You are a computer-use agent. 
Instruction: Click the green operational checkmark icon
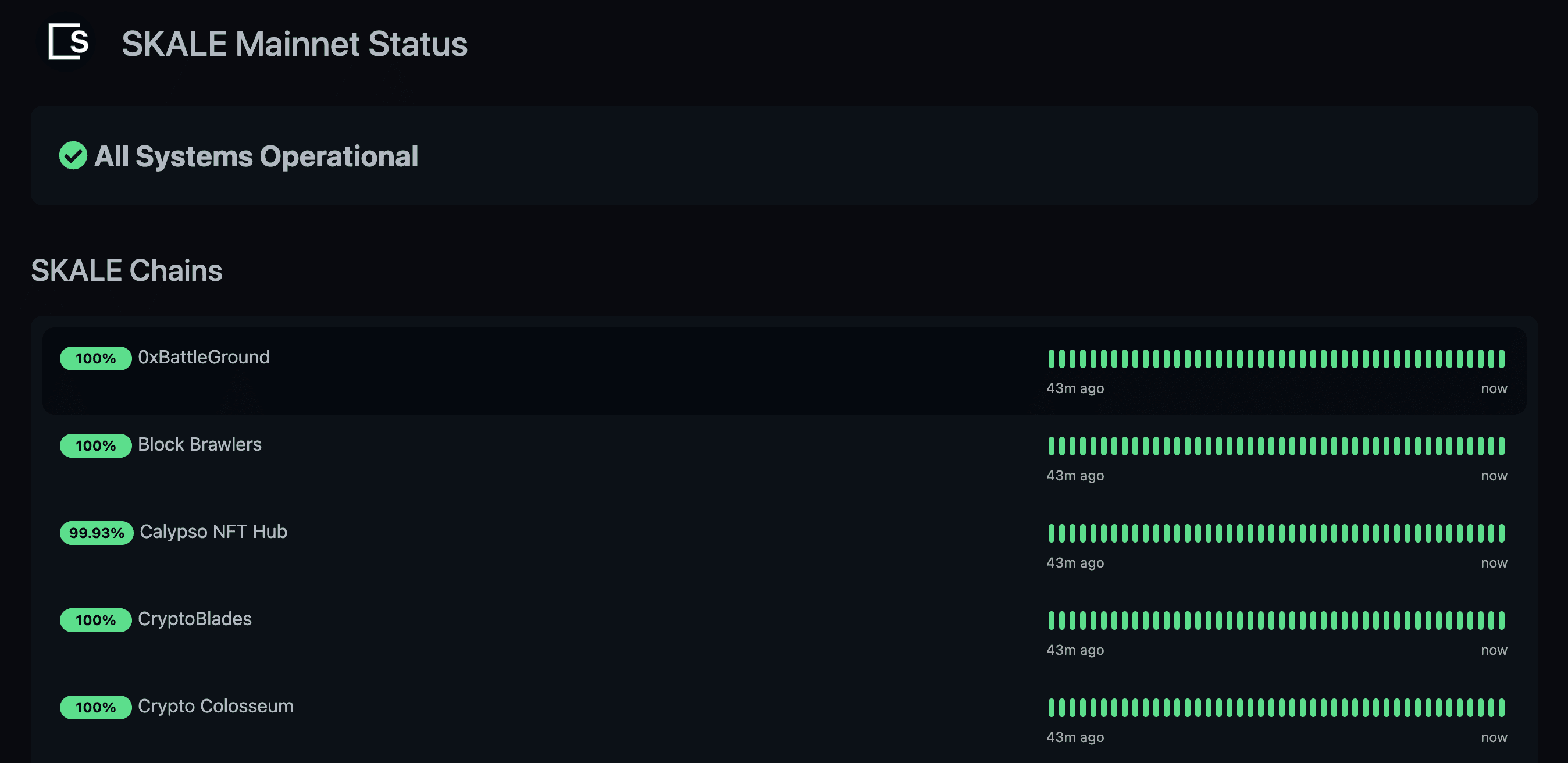(73, 156)
